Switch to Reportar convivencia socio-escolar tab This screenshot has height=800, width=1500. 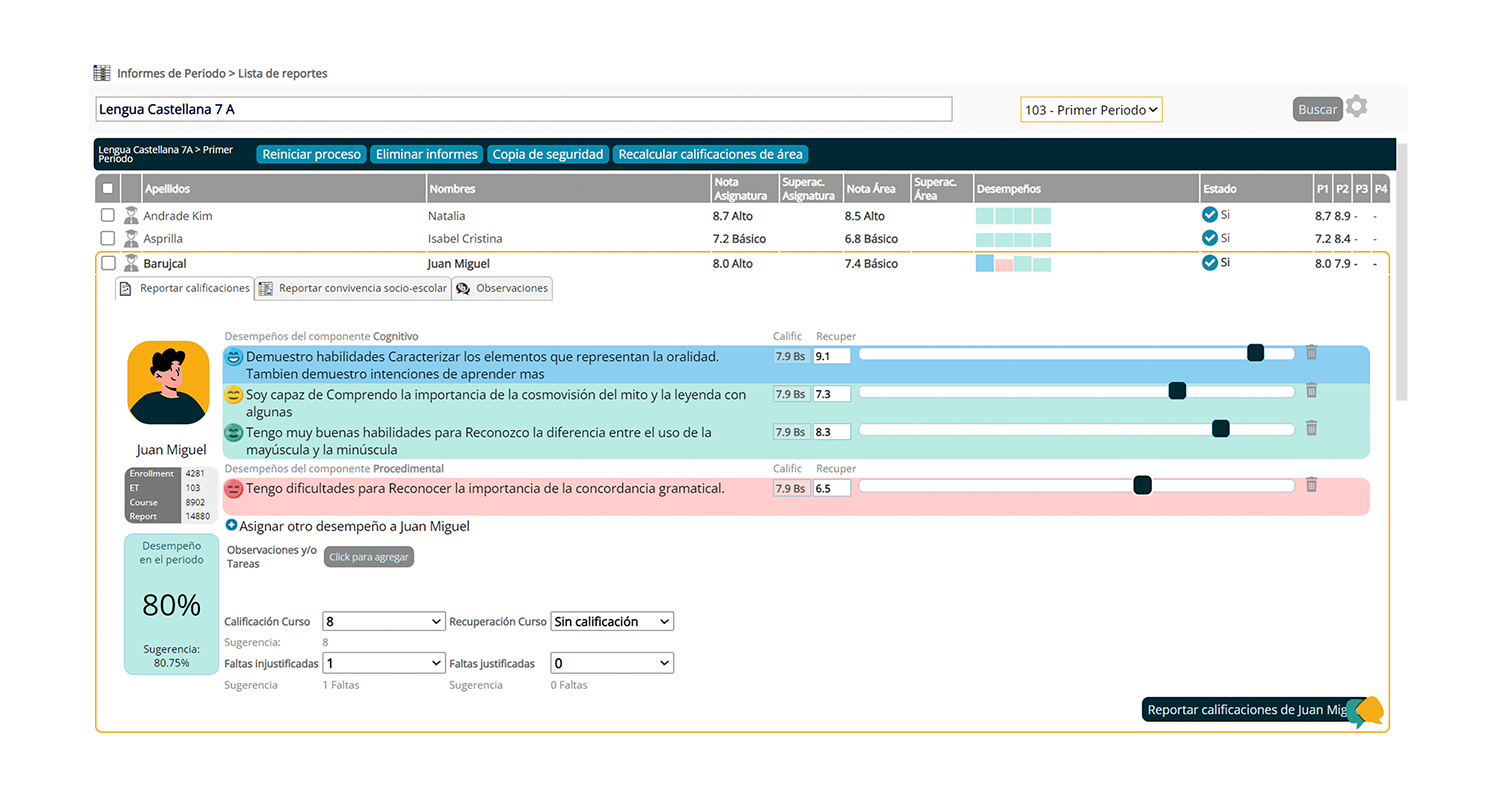pyautogui.click(x=352, y=288)
